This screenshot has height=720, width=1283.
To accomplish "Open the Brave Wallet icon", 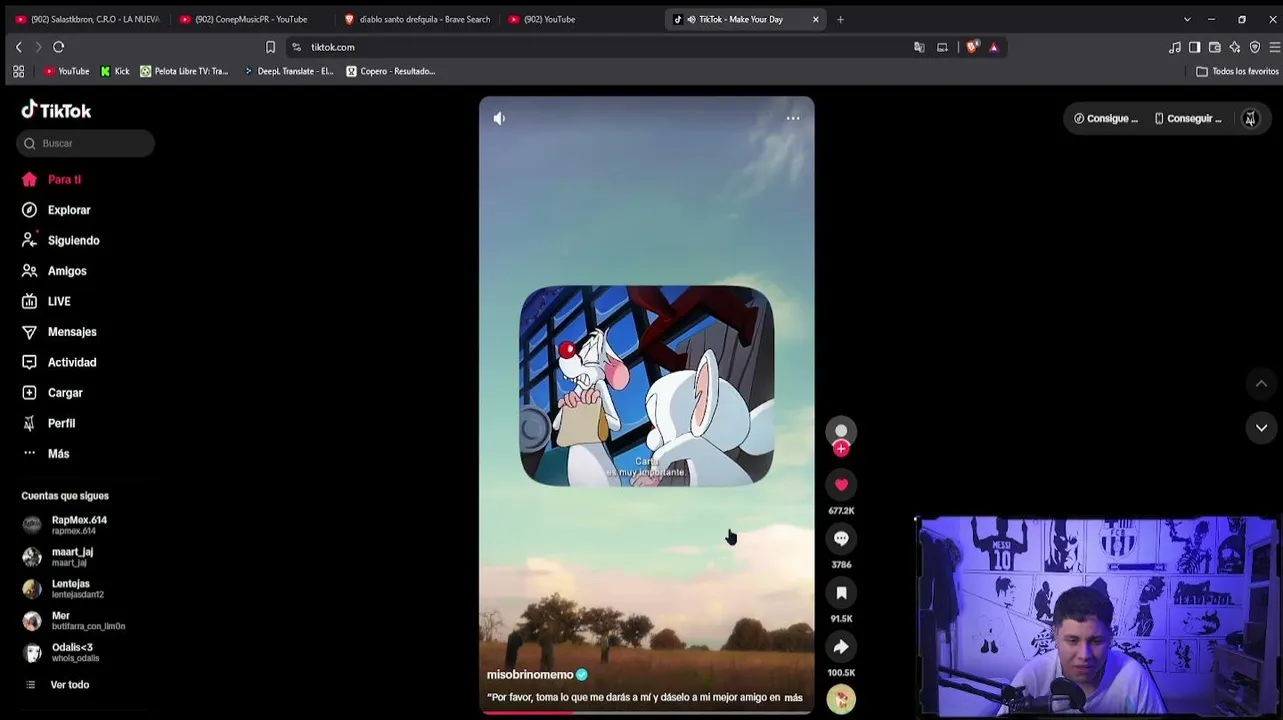I will pyautogui.click(x=1215, y=47).
